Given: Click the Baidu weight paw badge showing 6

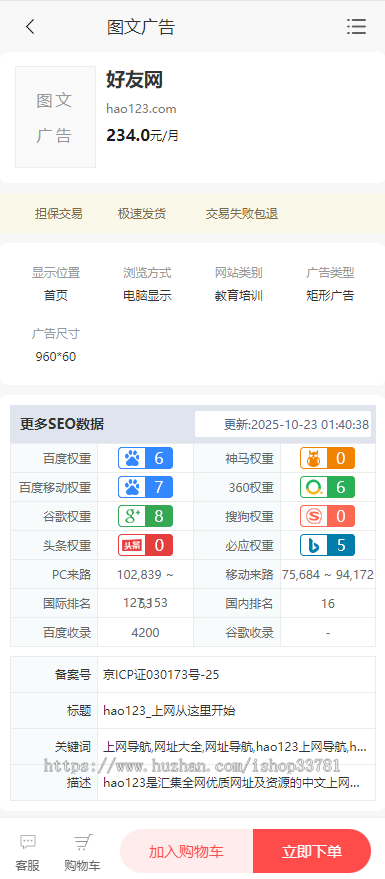Looking at the screenshot, I should [x=145, y=458].
